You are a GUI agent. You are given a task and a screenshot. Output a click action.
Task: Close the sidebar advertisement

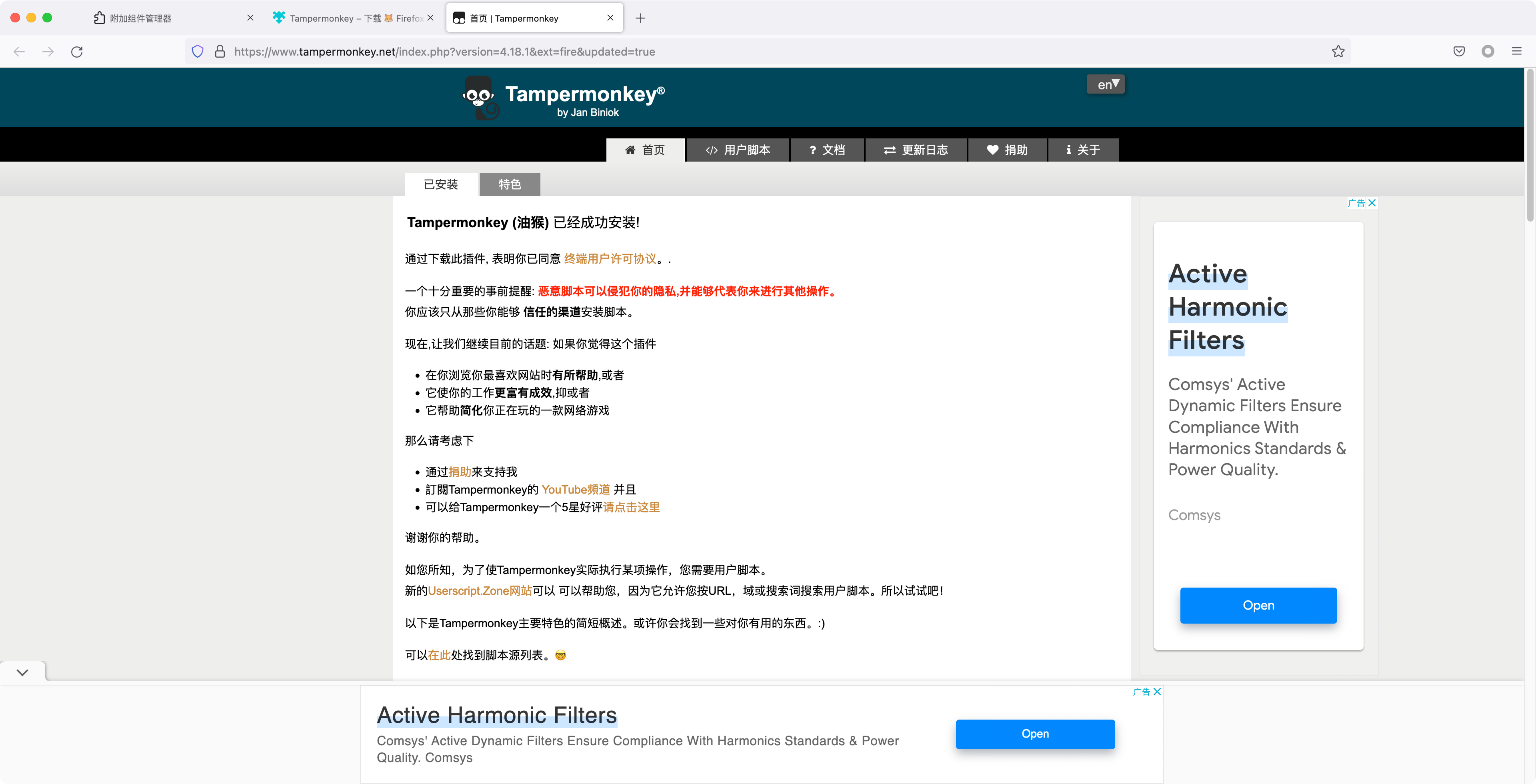1372,203
